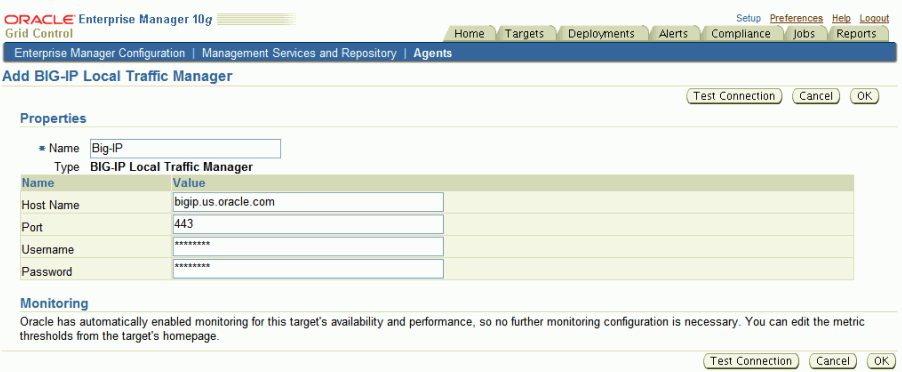Click the bottom Test Connection button

point(751,361)
